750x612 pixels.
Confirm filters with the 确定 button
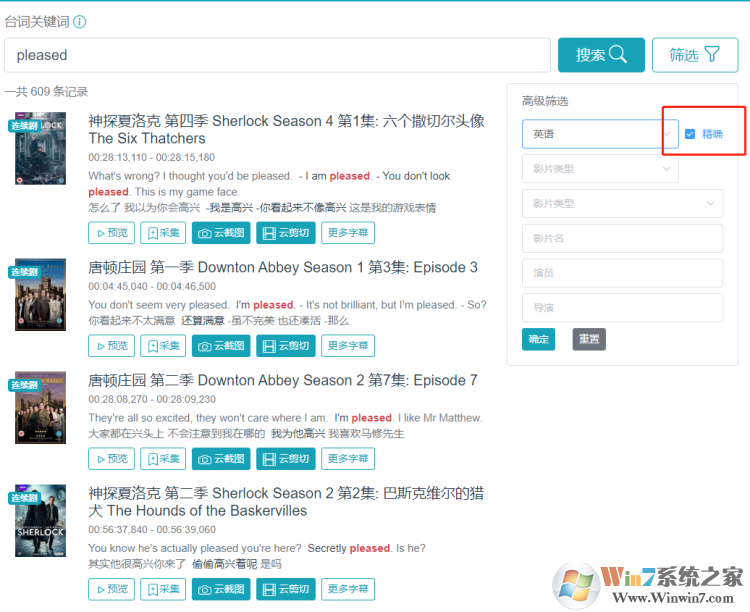tap(539, 339)
